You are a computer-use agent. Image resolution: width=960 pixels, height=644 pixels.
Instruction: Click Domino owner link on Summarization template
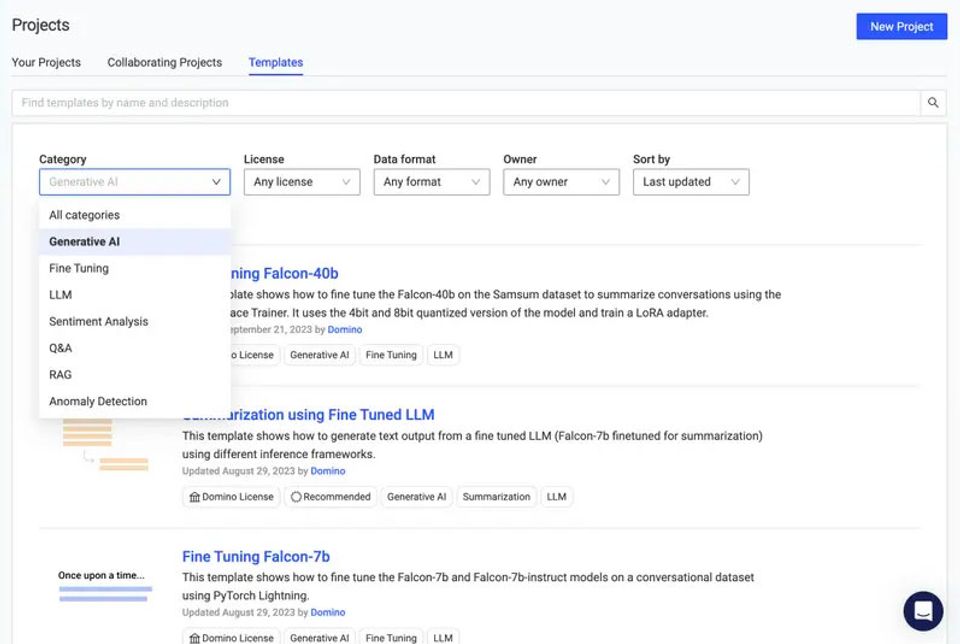[328, 471]
